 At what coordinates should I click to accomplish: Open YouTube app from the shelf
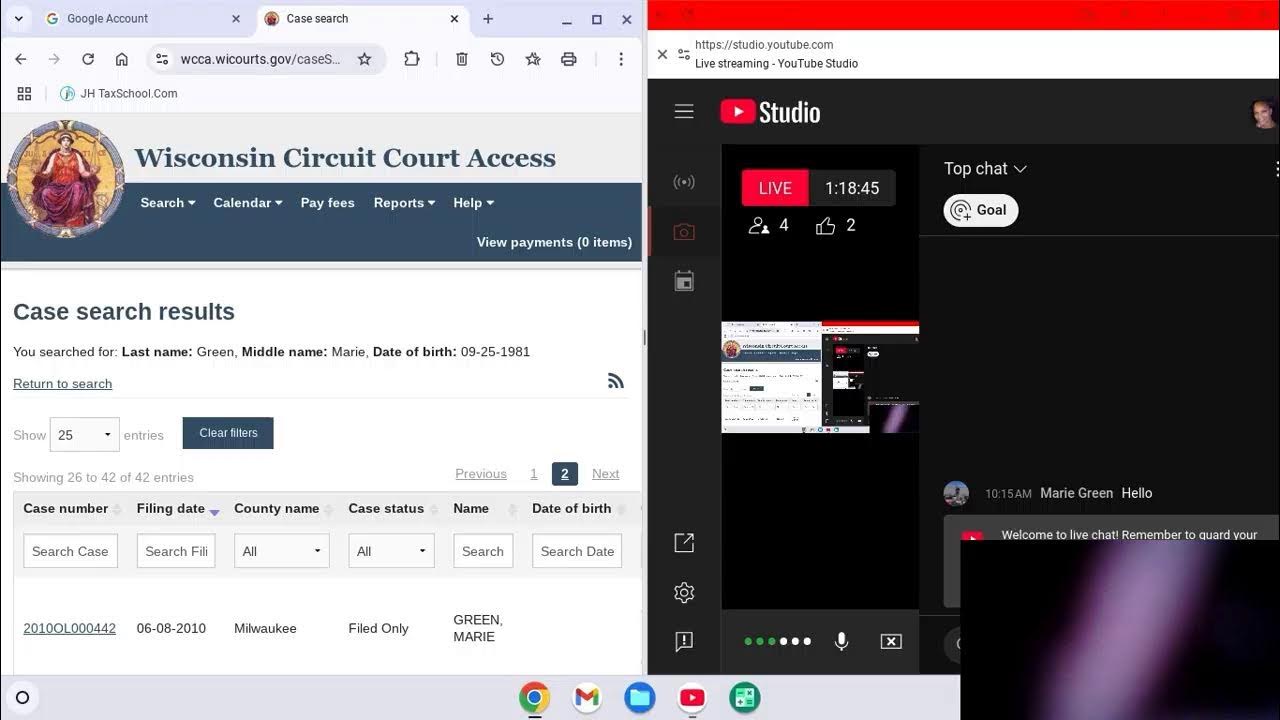[x=692, y=698]
